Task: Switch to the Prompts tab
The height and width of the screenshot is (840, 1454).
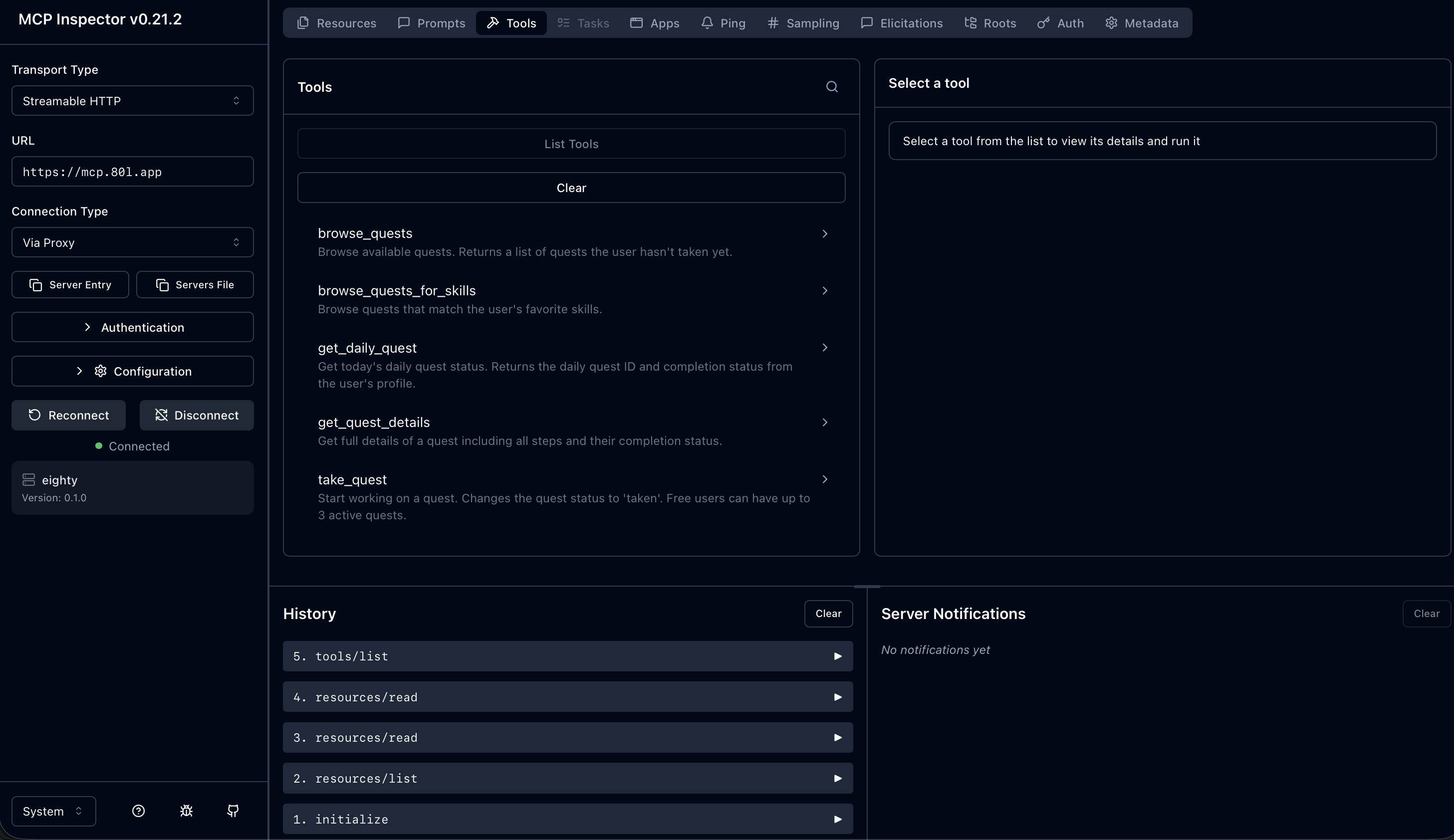Action: tap(432, 23)
